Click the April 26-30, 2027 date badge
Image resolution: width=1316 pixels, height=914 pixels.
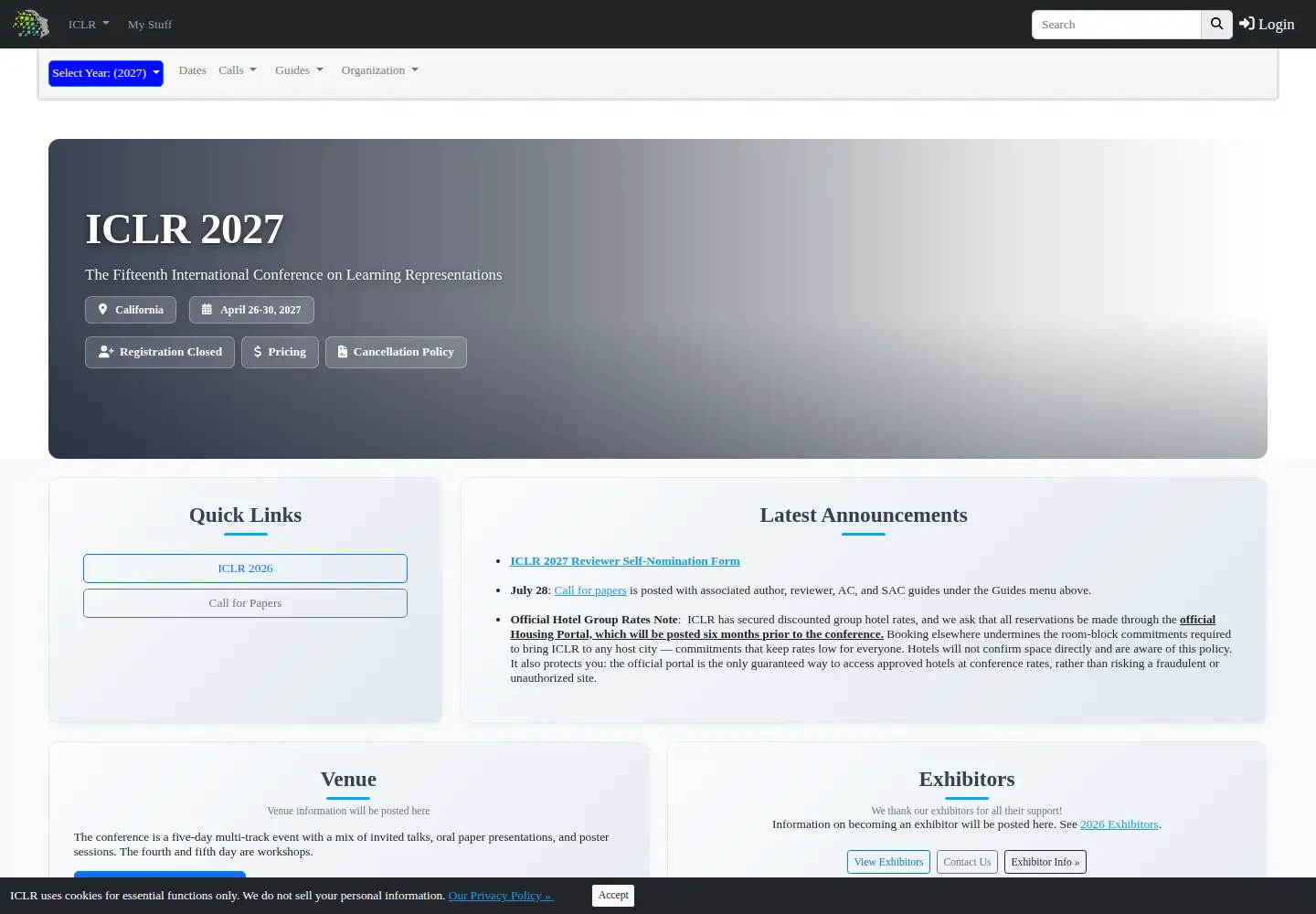[x=251, y=310]
